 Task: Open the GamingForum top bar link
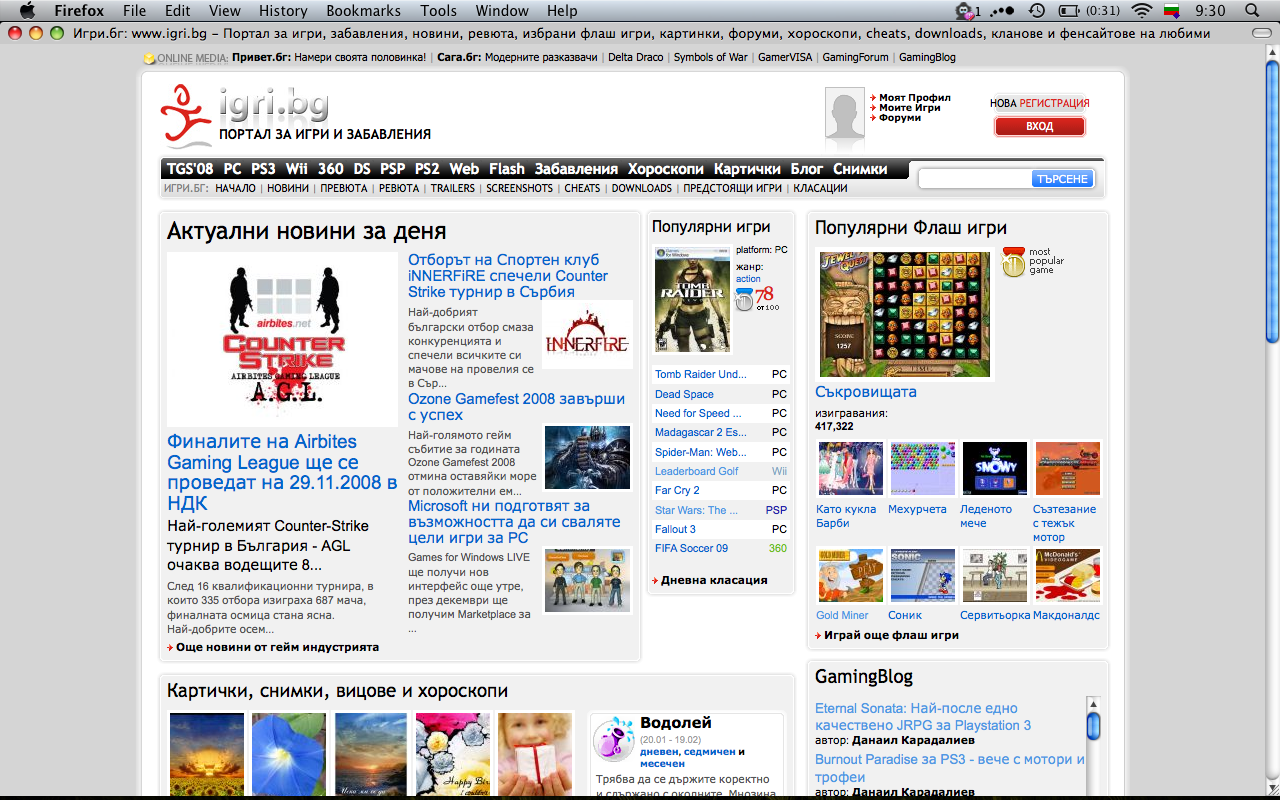[x=855, y=57]
